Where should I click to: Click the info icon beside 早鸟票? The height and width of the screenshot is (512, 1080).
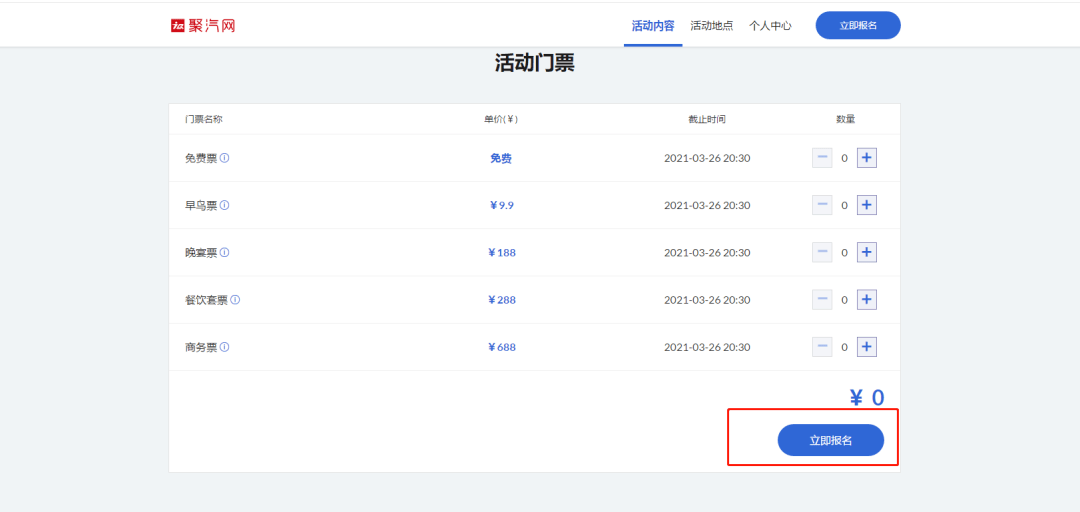click(x=225, y=205)
